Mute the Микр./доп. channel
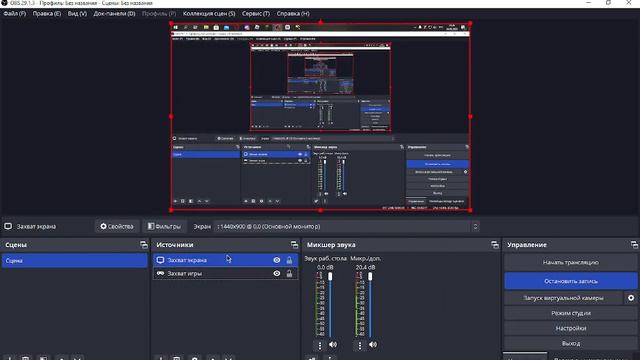Image resolution: width=640 pixels, height=360 pixels. [x=373, y=345]
